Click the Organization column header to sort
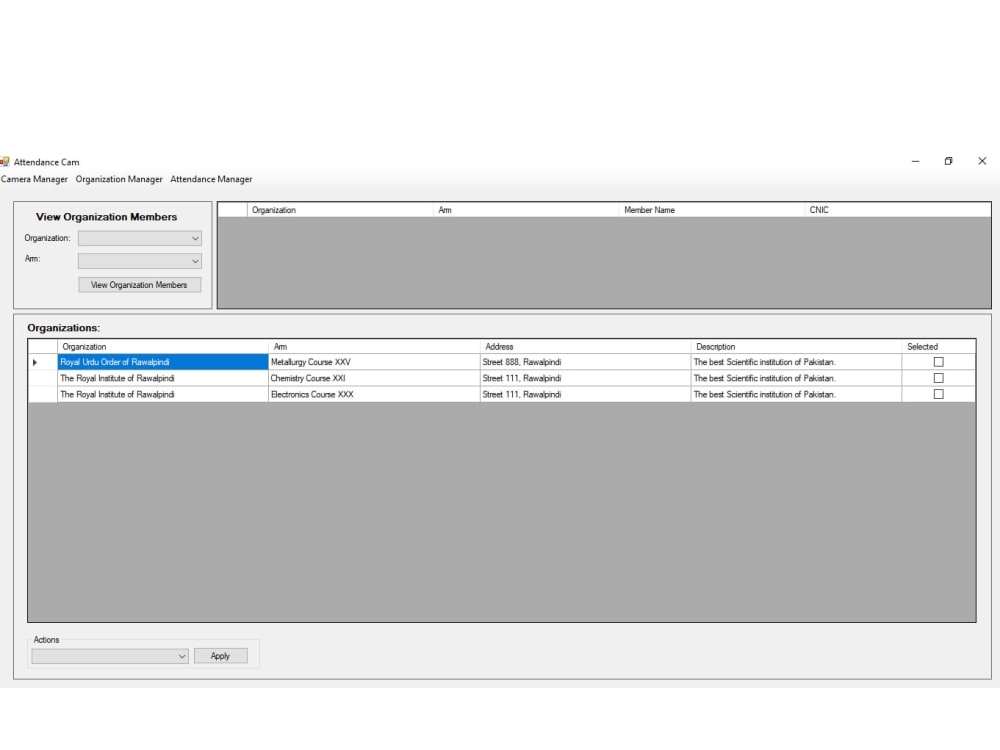The image size is (1000, 750). click(160, 346)
